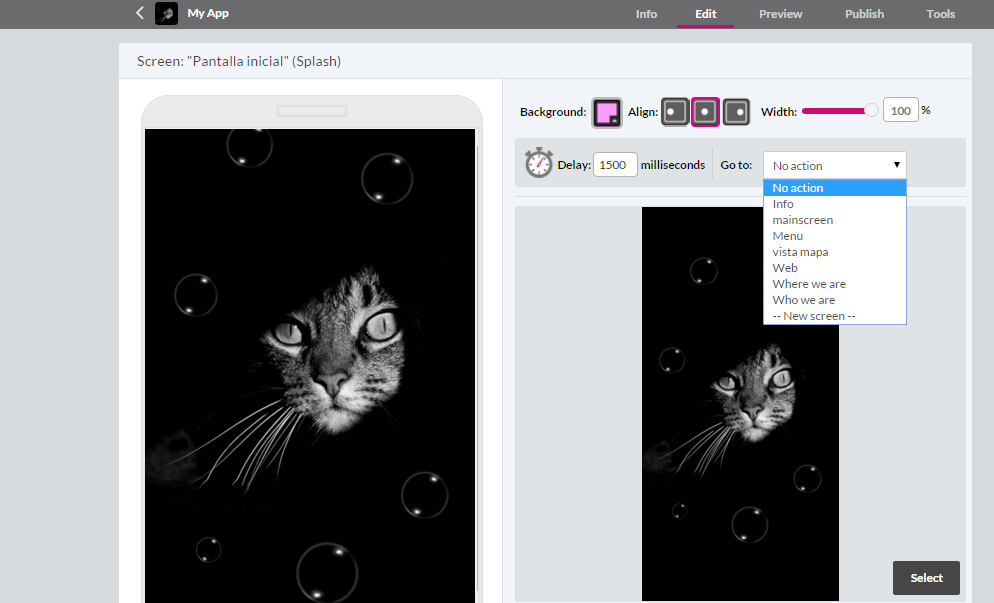Image resolution: width=994 pixels, height=603 pixels.
Task: Open the stopwatch delay icon
Action: 539,163
